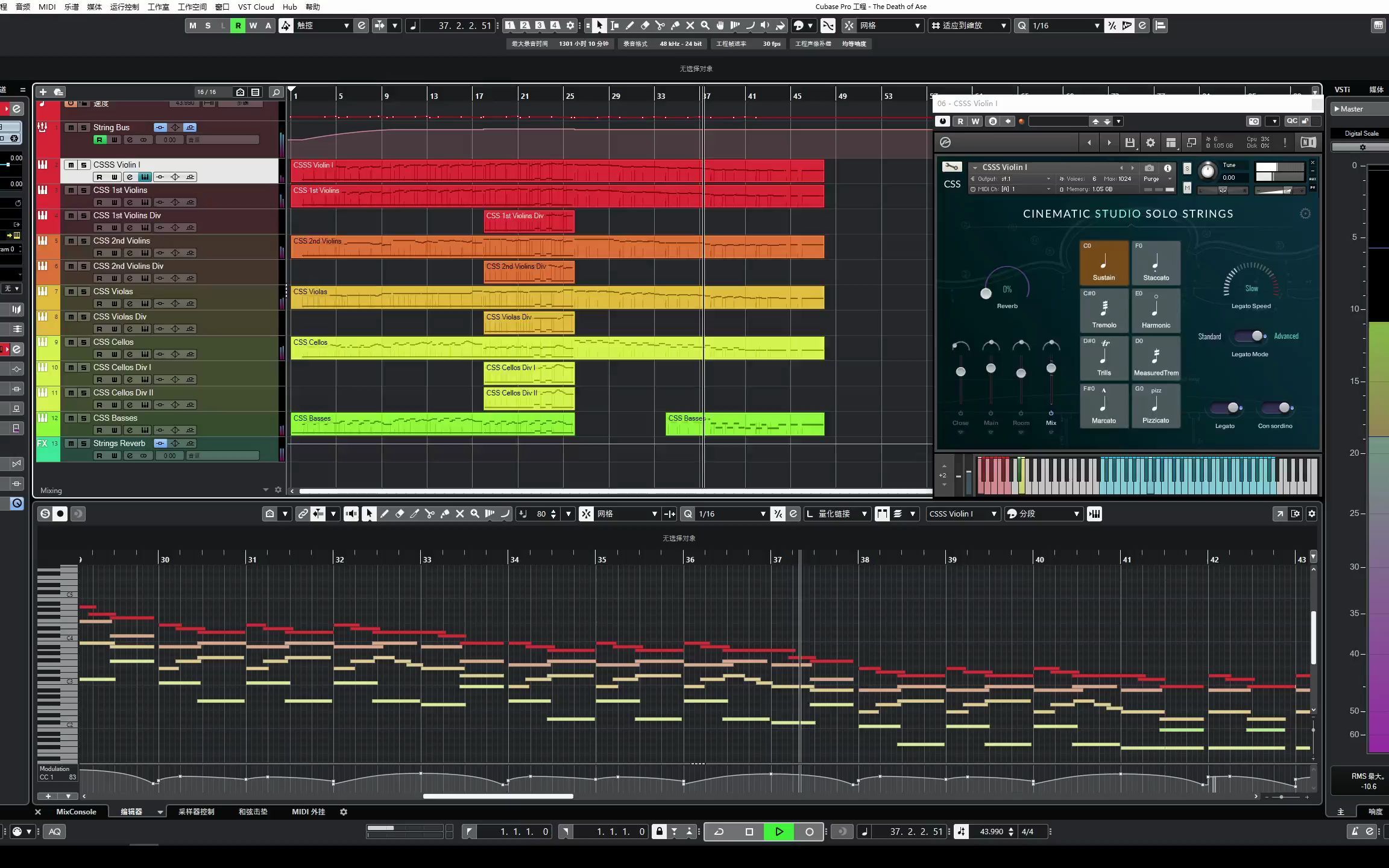
Task: Click the Kontakt save disk icon
Action: [1130, 142]
